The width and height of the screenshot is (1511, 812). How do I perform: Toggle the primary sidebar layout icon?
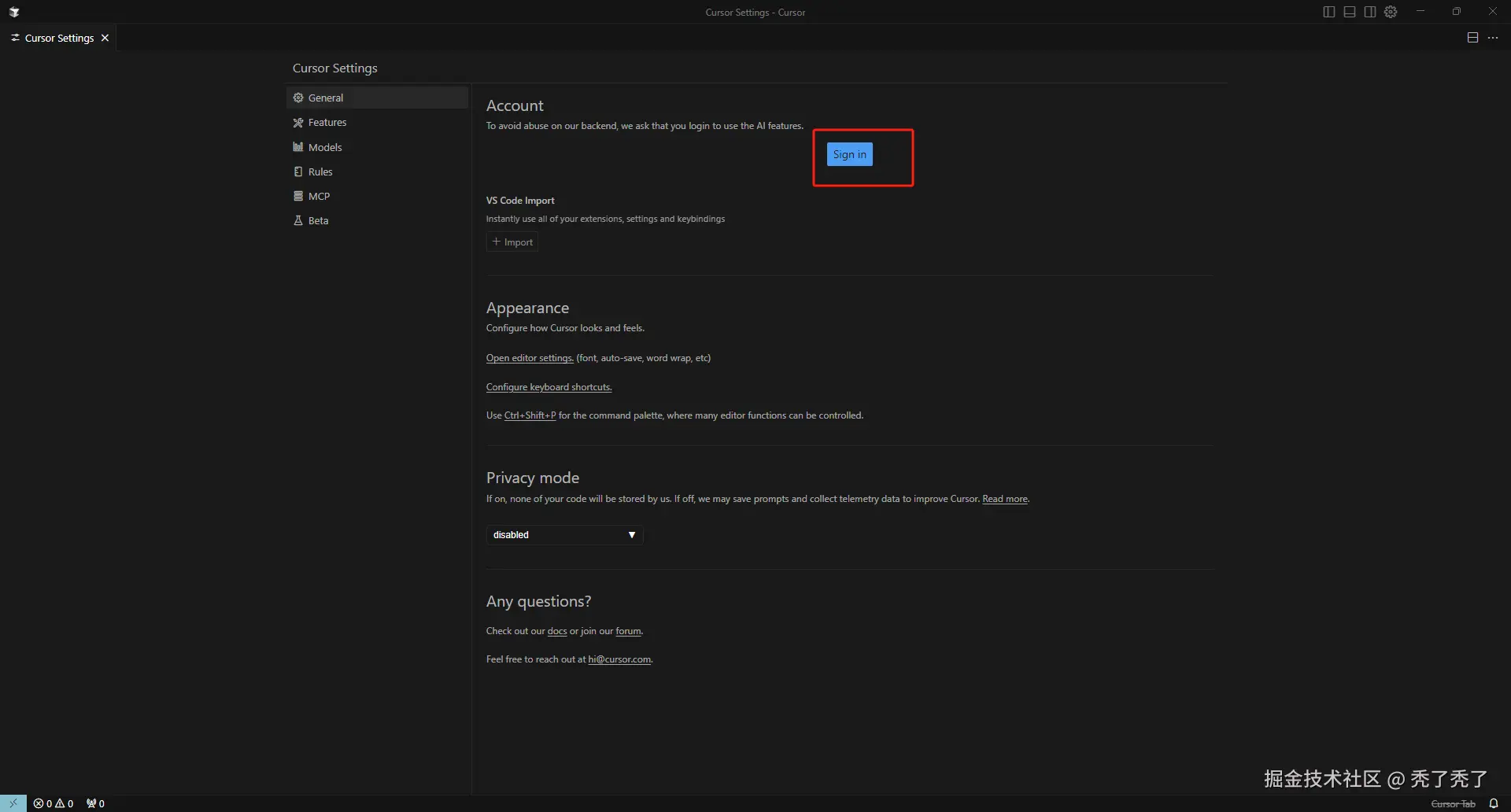tap(1329, 12)
